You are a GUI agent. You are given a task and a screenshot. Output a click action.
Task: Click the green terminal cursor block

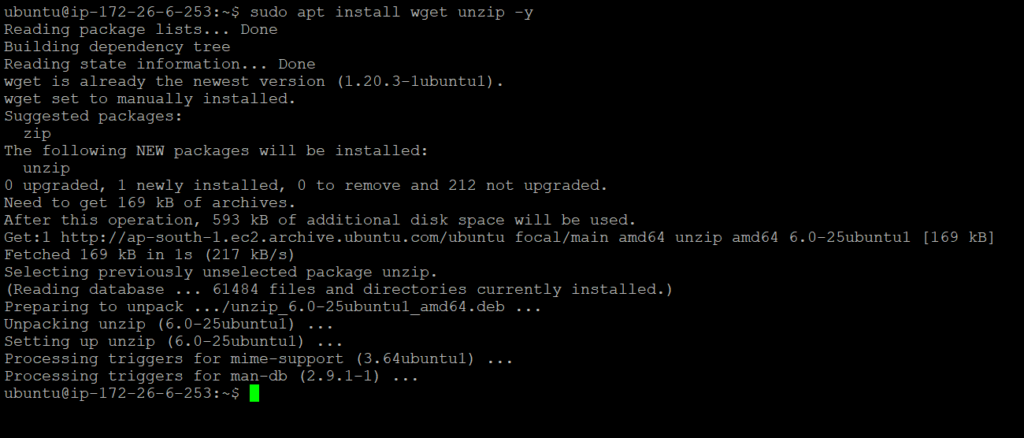[254, 394]
